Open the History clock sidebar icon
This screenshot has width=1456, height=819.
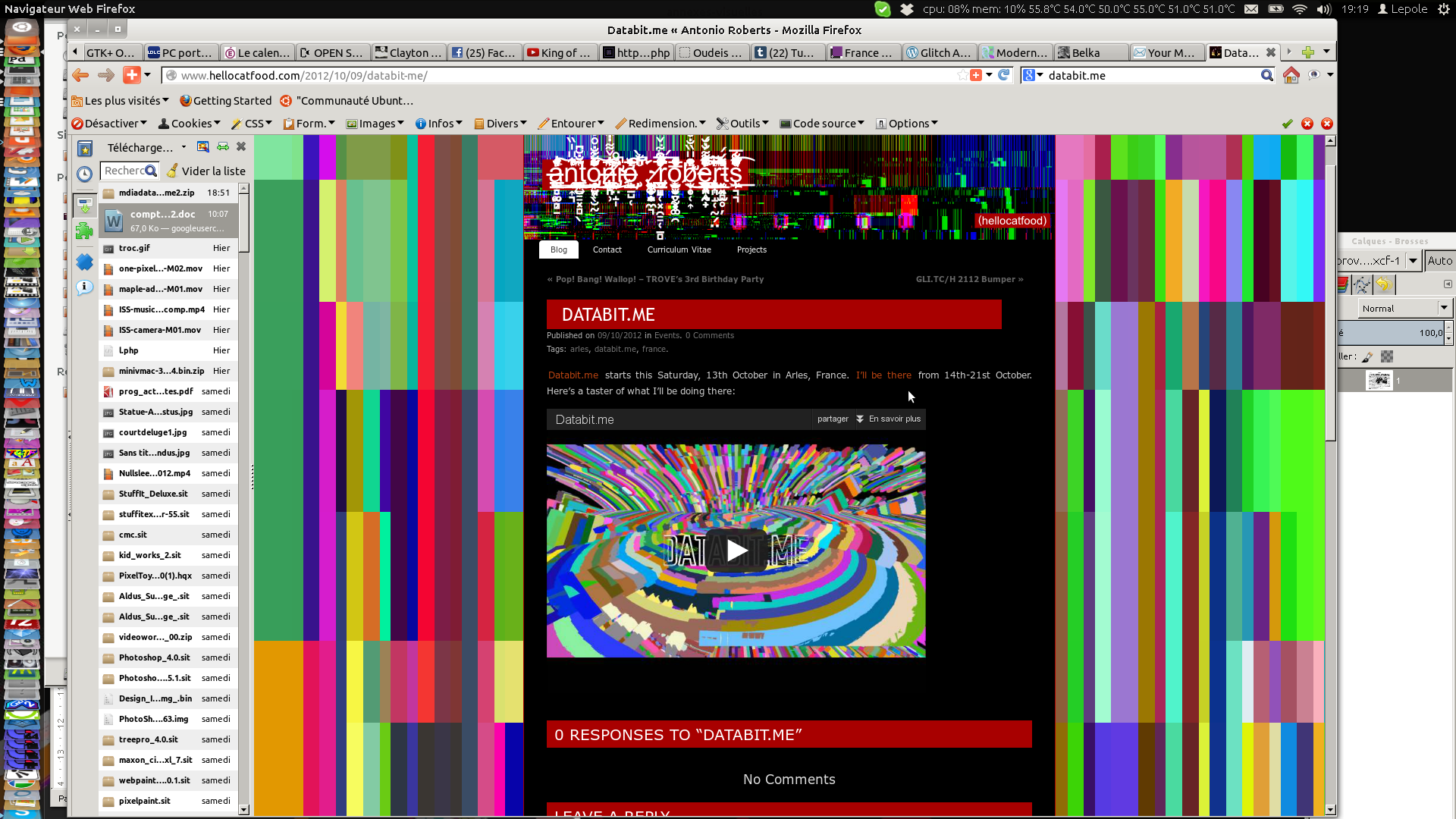click(85, 174)
